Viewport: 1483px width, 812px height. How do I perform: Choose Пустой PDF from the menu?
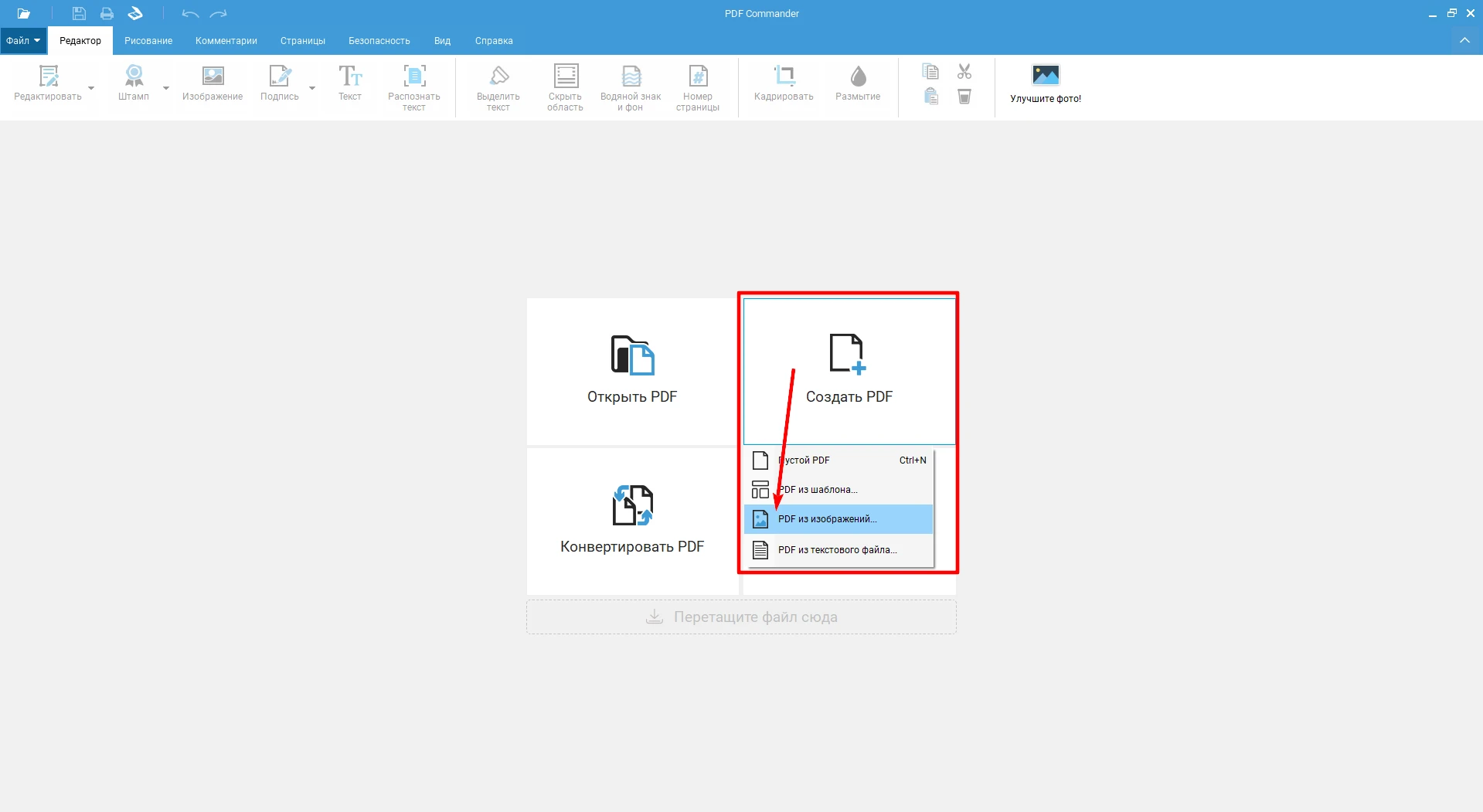(838, 460)
